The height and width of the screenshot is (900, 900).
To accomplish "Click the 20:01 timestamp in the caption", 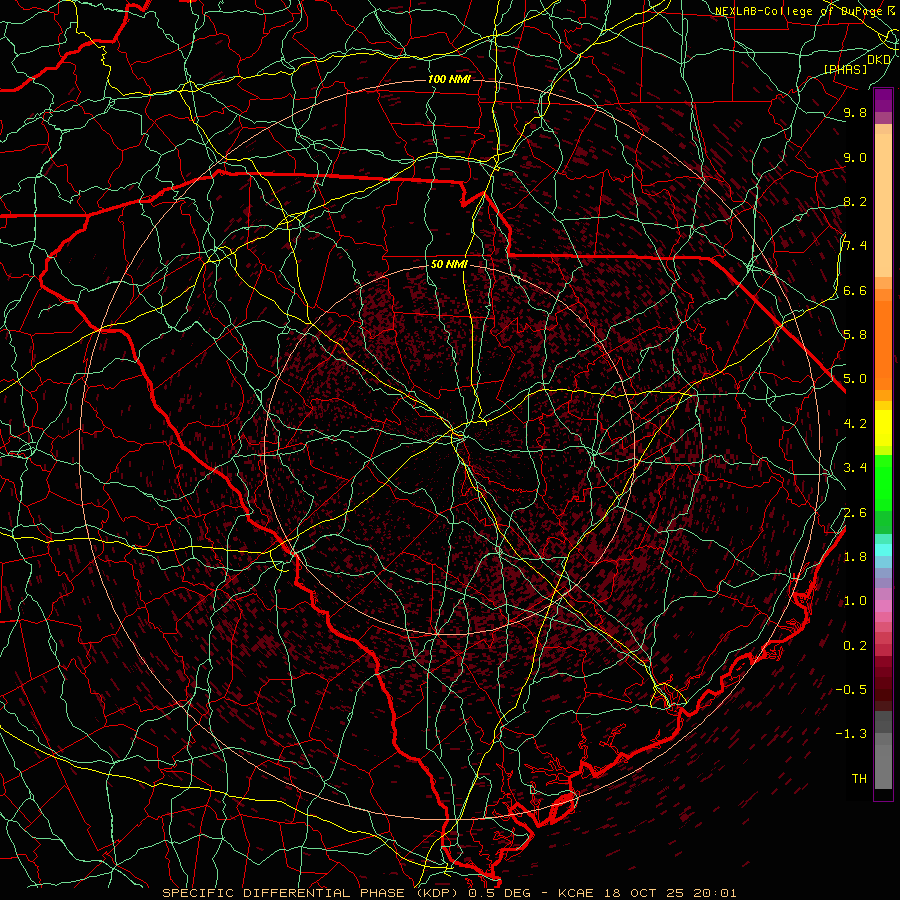I will pos(715,893).
